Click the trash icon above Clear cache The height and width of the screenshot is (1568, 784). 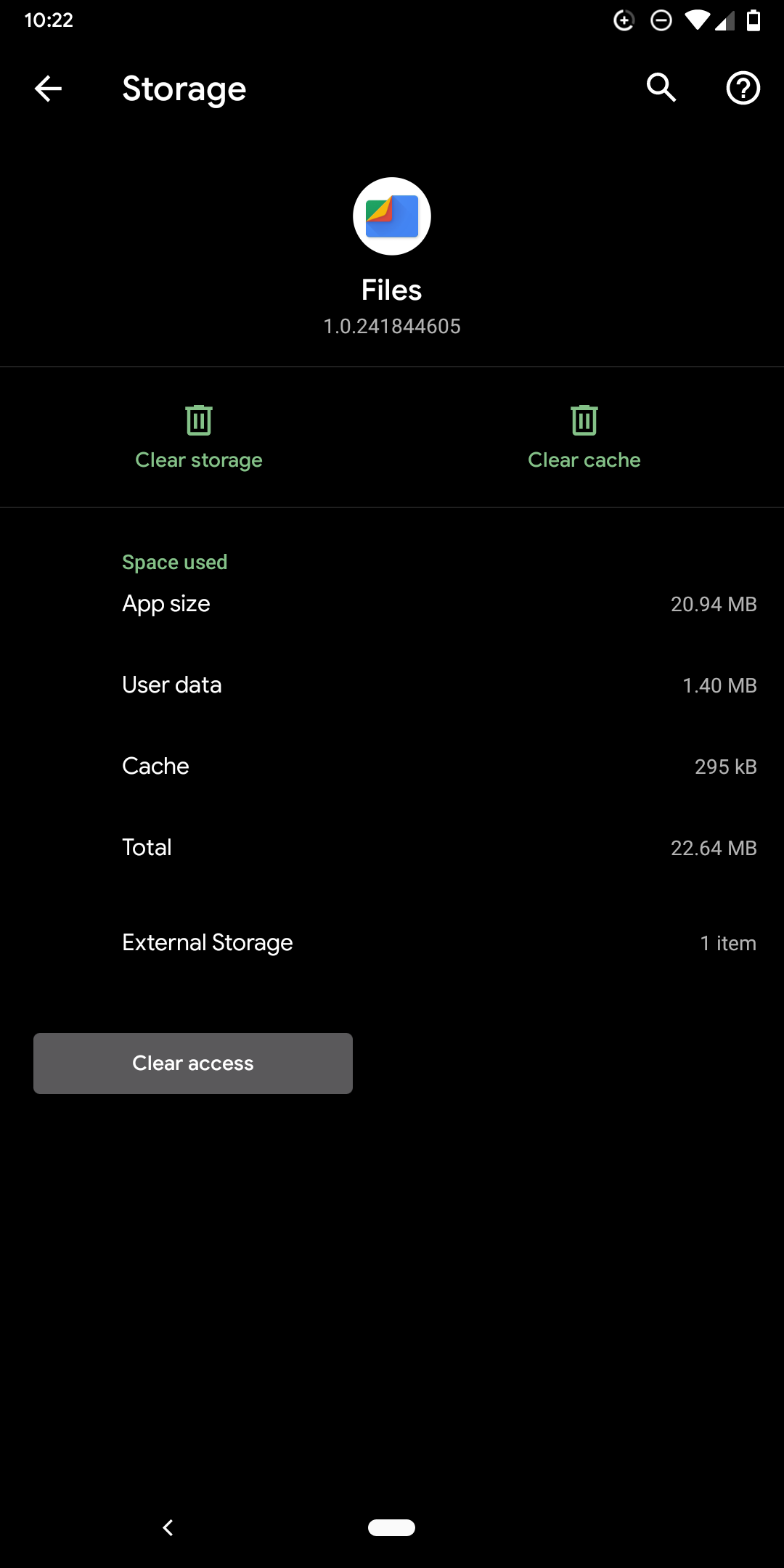[584, 420]
